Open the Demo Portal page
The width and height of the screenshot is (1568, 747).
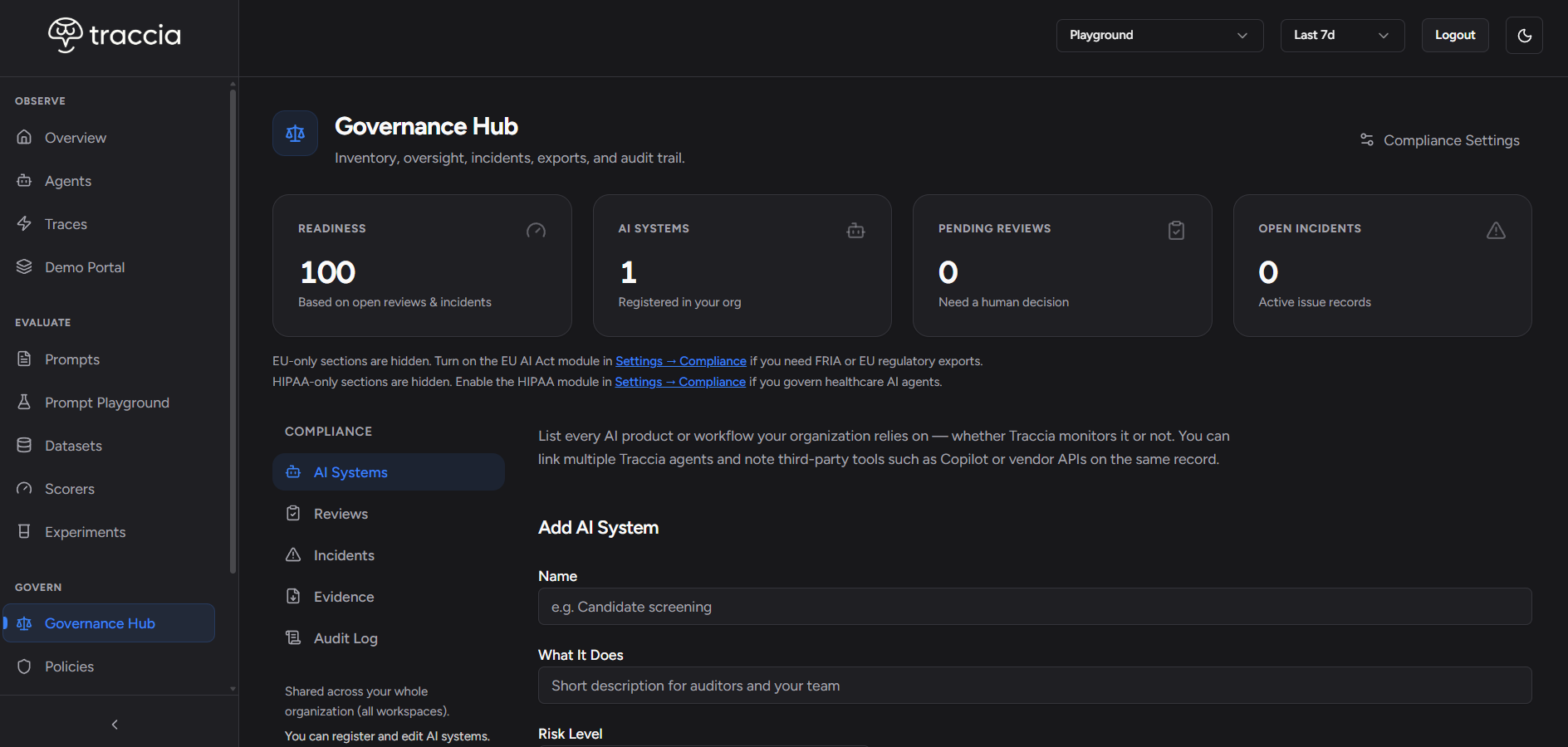click(85, 266)
